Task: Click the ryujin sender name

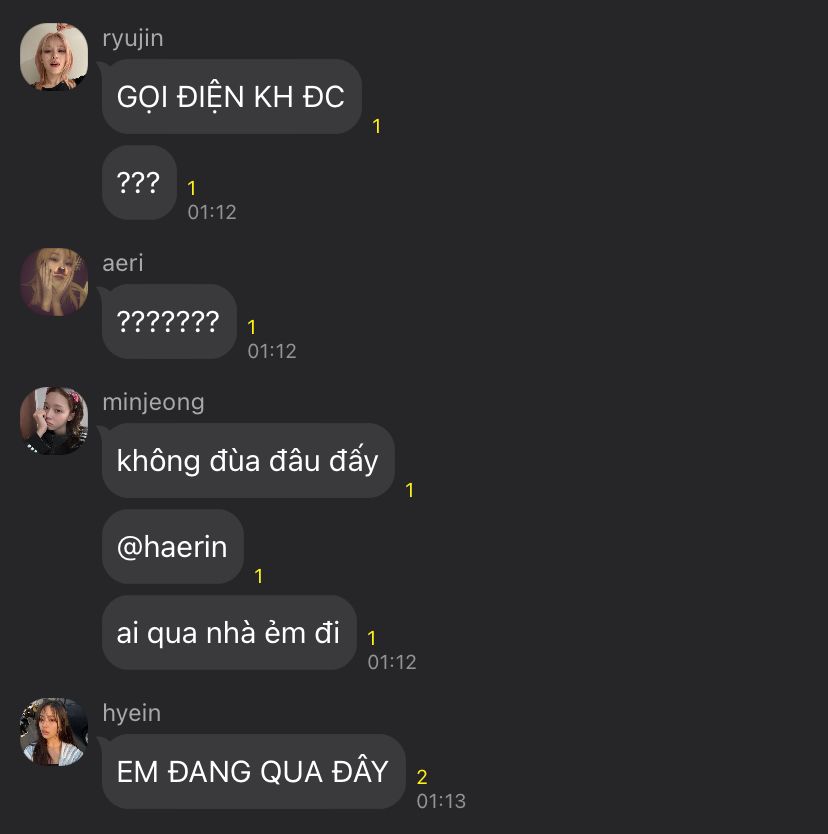Action: click(133, 39)
